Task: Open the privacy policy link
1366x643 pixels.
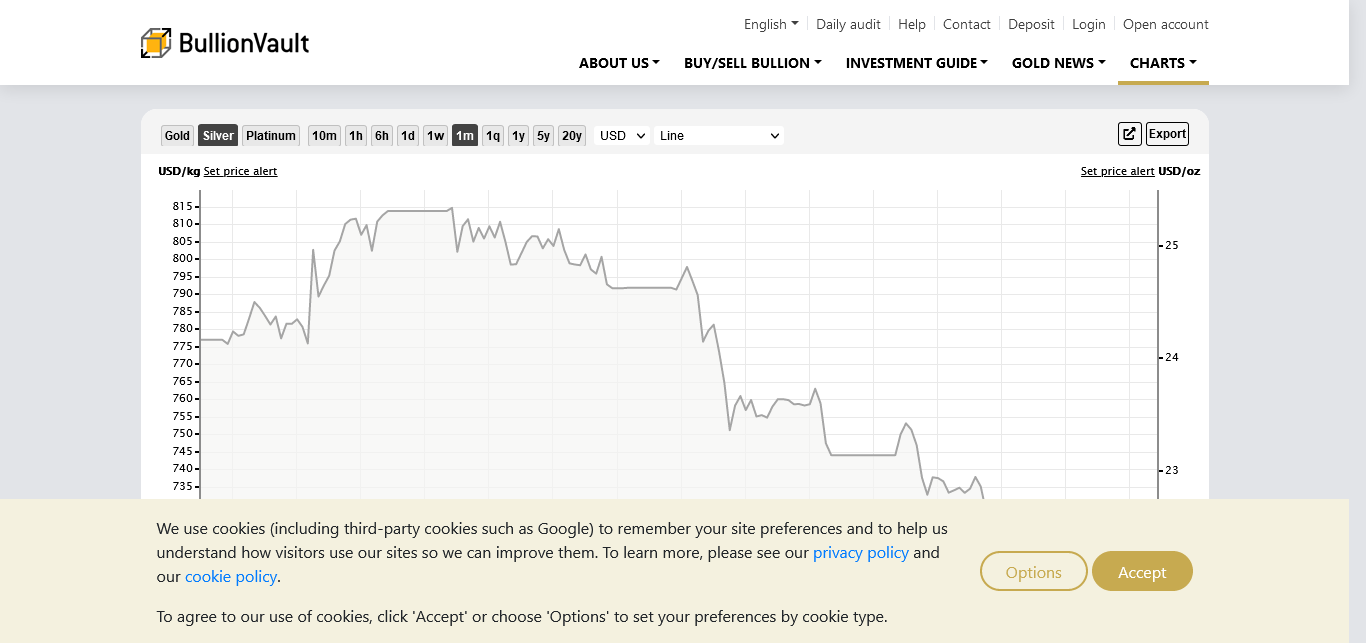Action: [860, 553]
